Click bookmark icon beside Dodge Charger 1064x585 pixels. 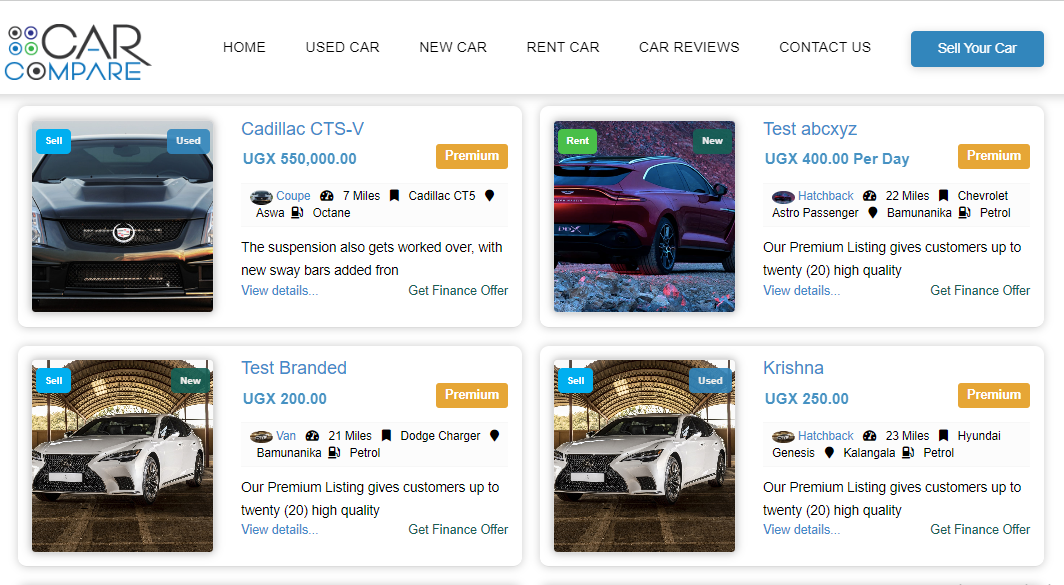point(386,436)
